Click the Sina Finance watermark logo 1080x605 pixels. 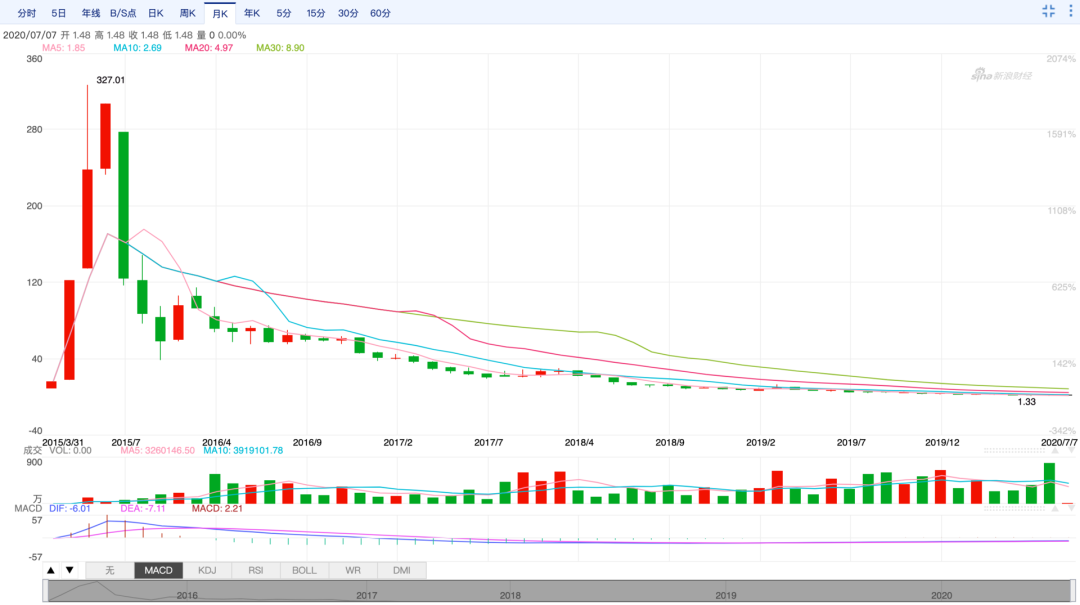coord(1002,76)
